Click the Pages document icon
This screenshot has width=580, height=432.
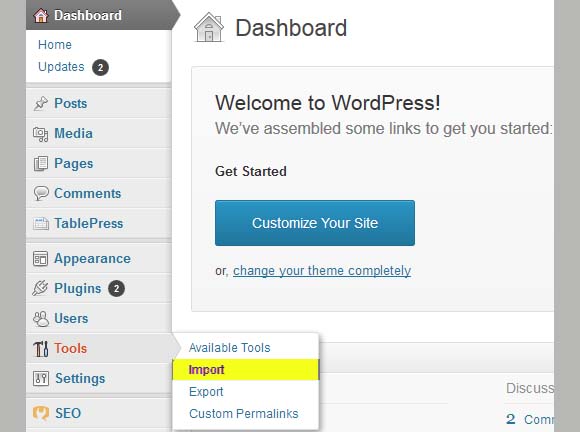(41, 163)
